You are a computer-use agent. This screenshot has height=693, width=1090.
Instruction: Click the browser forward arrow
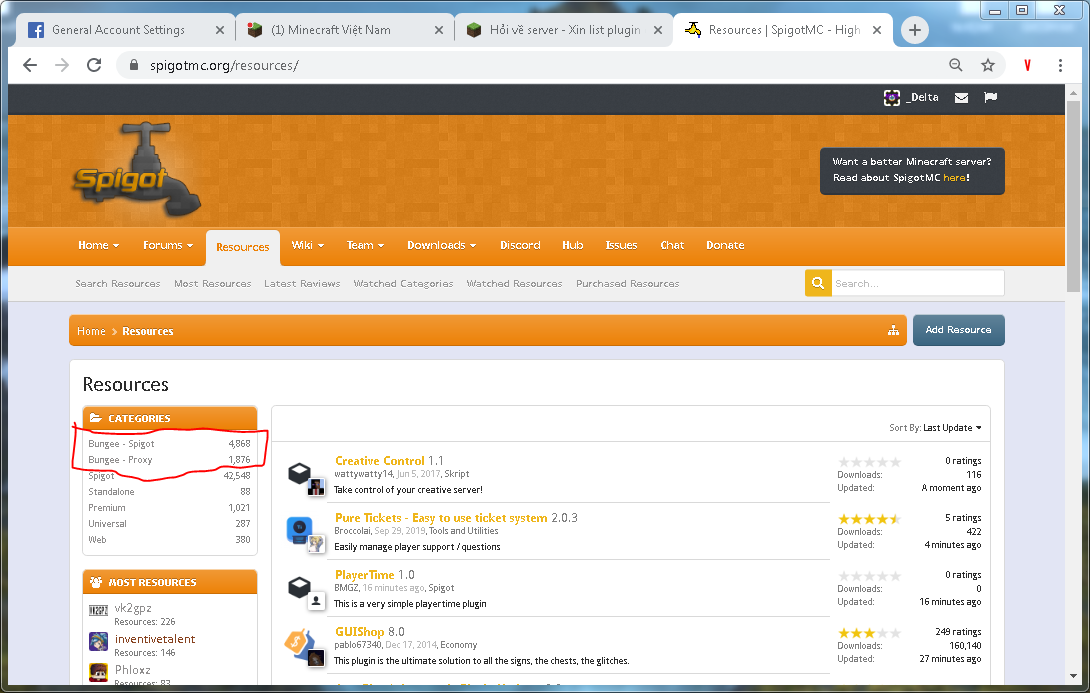62,65
